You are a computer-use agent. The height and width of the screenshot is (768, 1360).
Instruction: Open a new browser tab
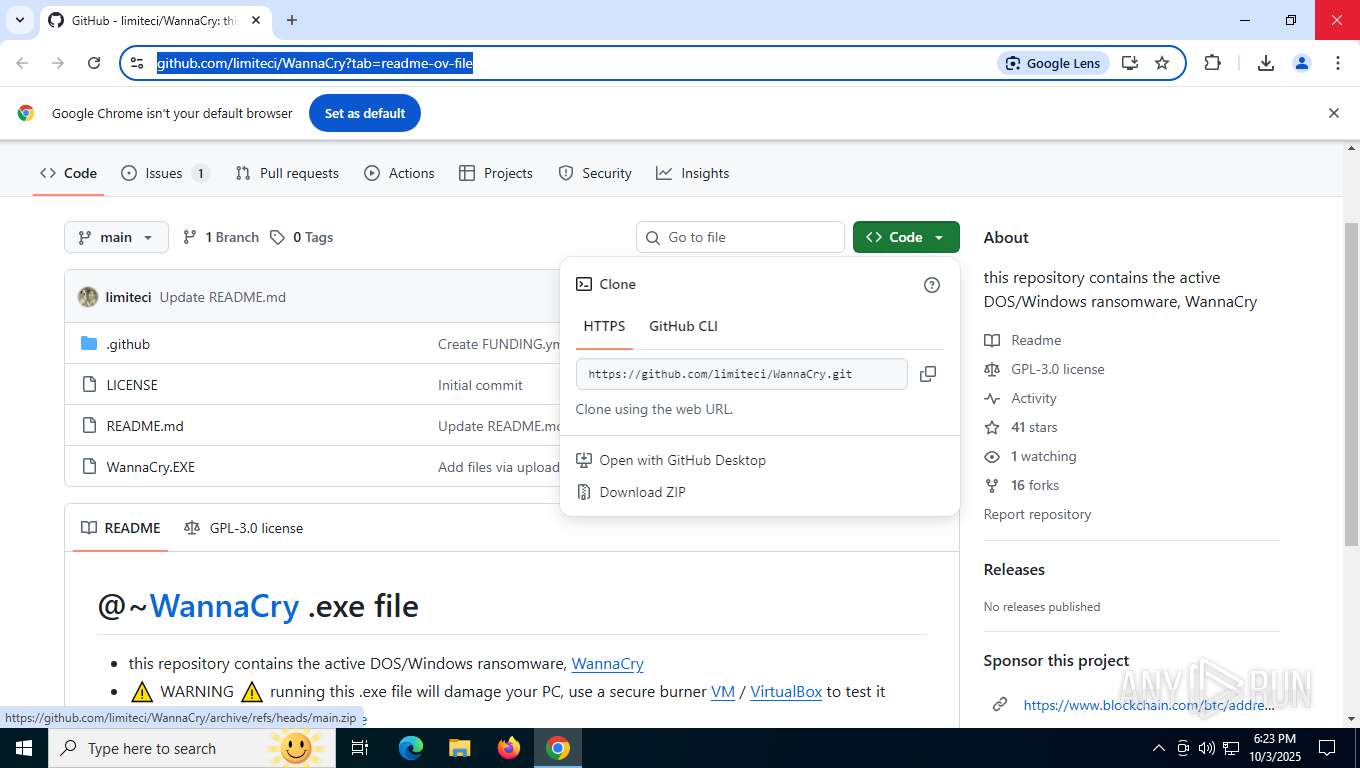point(292,20)
